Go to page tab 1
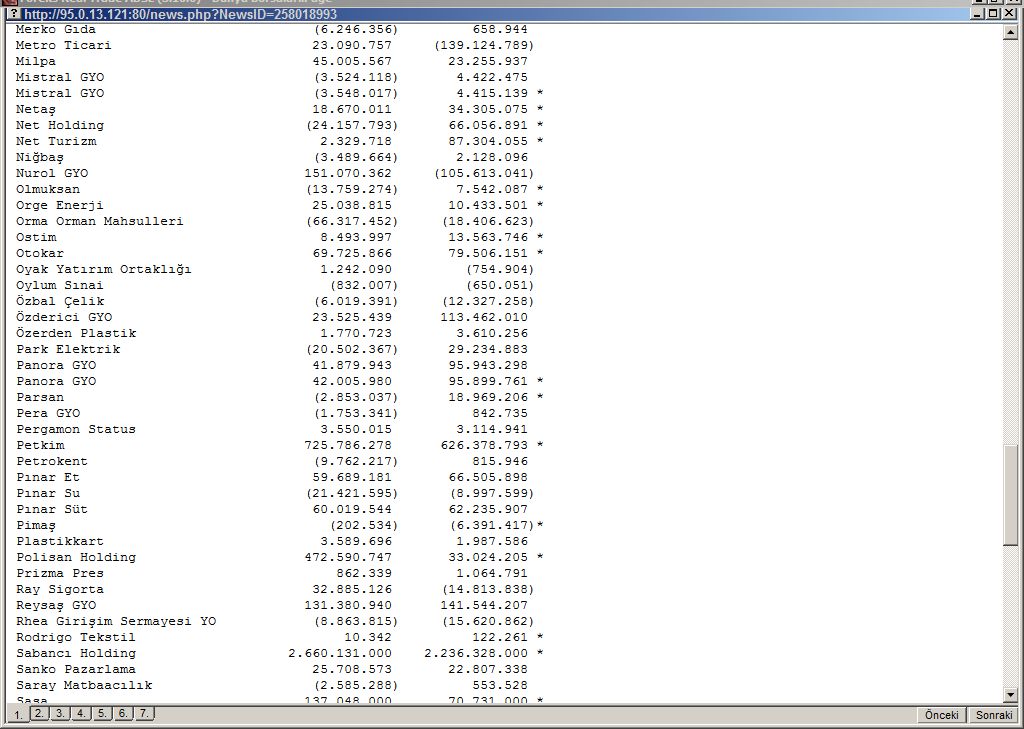1024x729 pixels. tap(18, 715)
